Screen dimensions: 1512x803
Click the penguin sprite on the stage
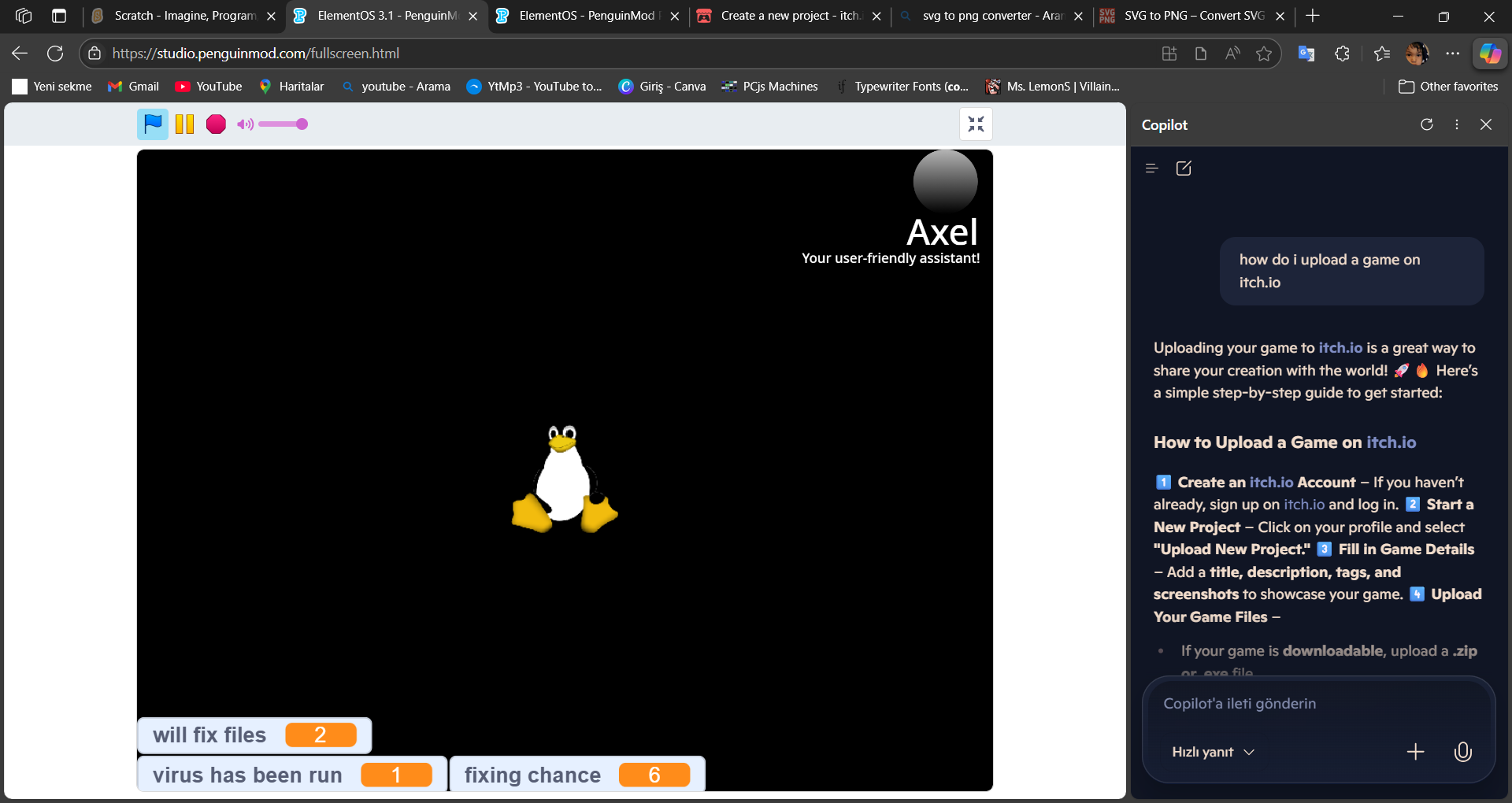point(565,479)
